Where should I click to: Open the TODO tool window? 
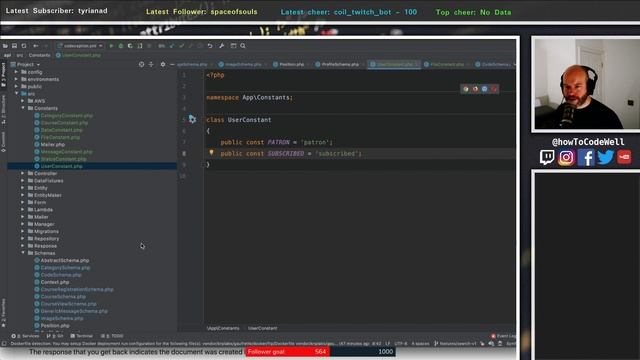point(112,336)
